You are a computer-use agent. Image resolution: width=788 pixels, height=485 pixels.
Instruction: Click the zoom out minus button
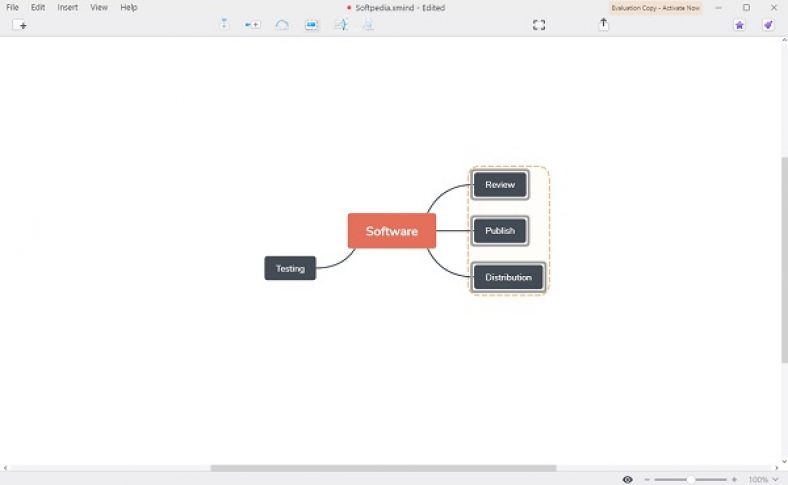tap(647, 479)
